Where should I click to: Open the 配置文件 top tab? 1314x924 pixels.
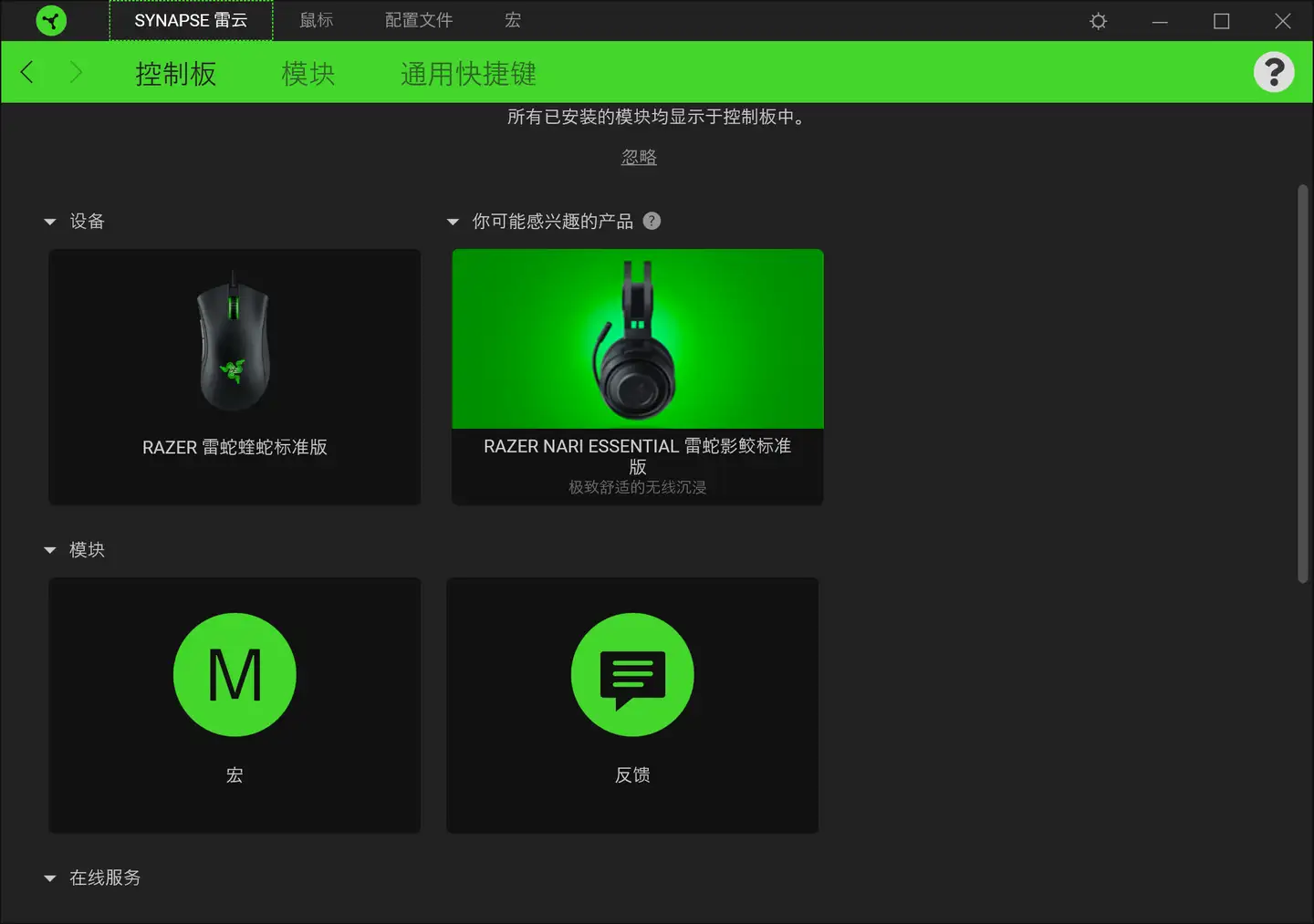pyautogui.click(x=419, y=20)
